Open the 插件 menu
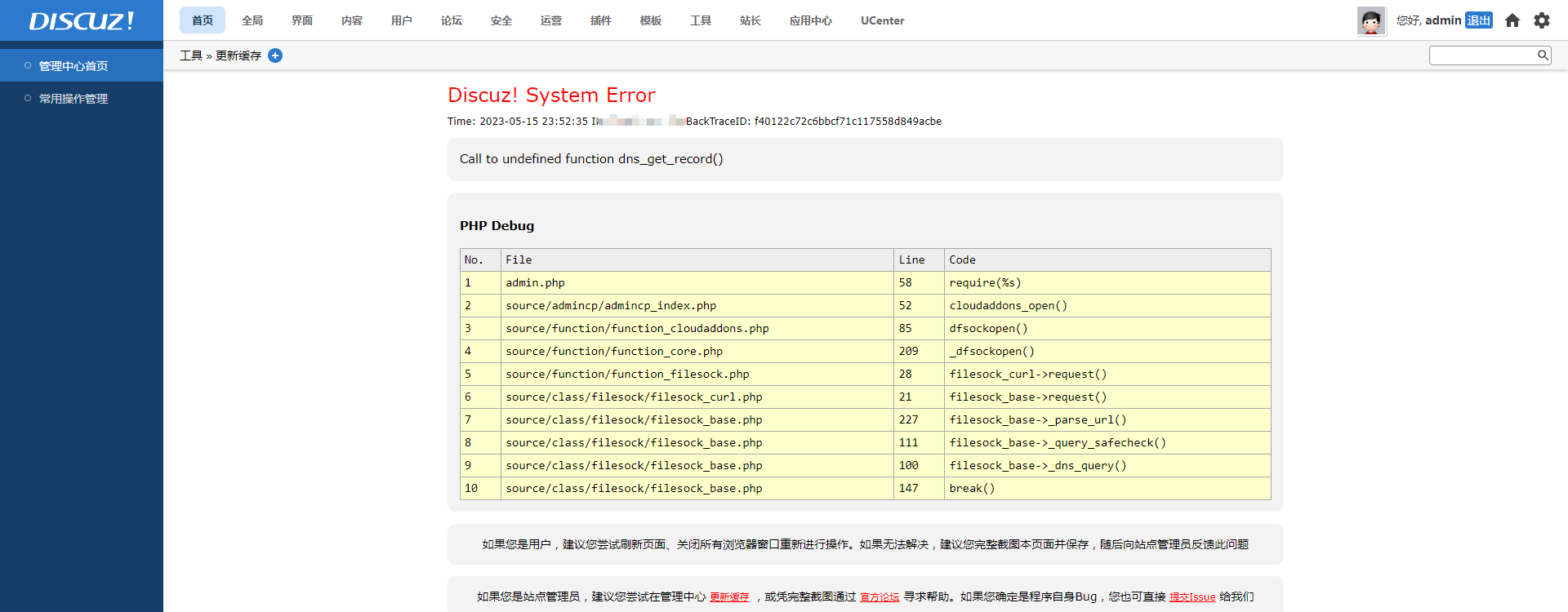 coord(601,20)
